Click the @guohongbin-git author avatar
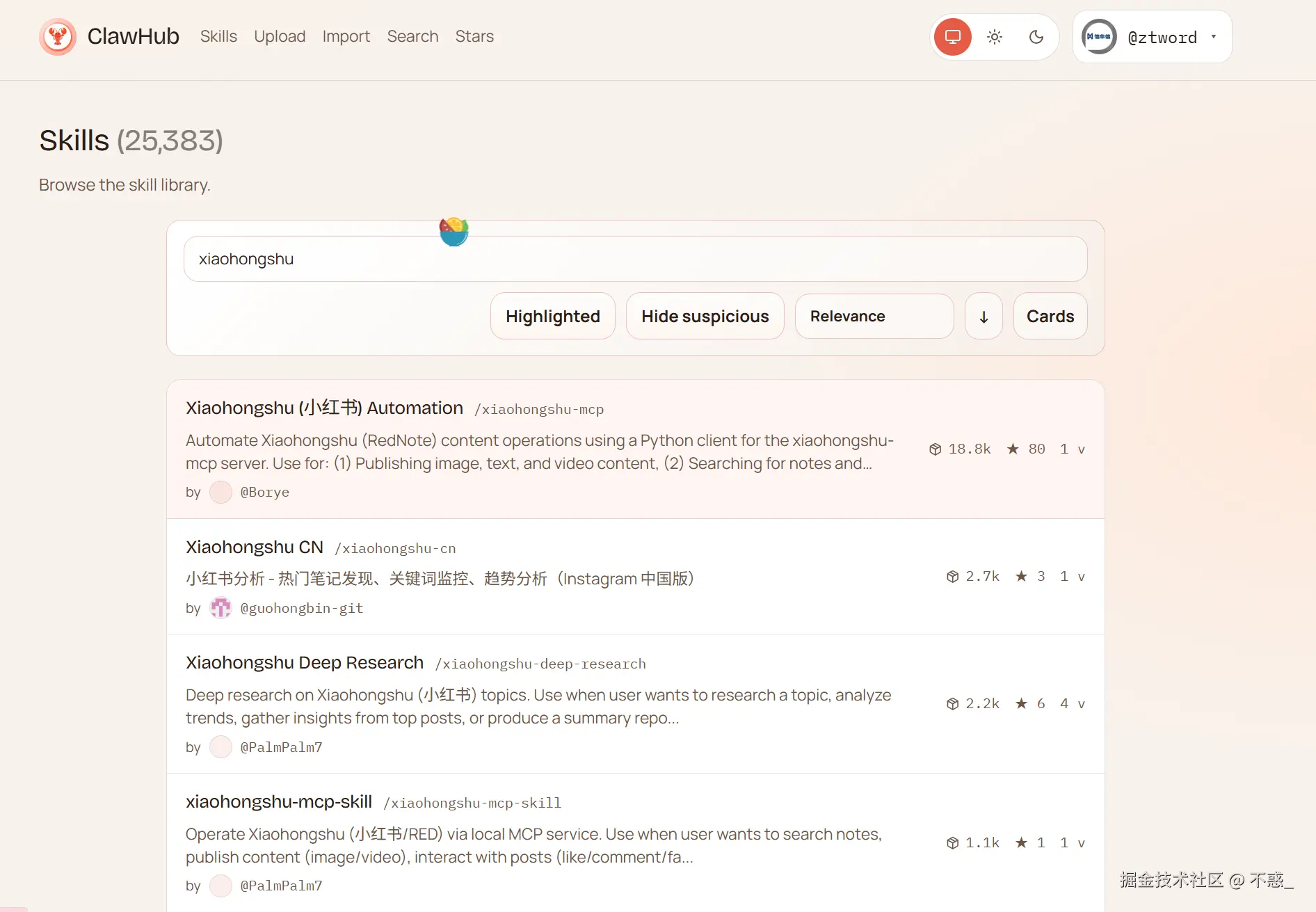This screenshot has width=1316, height=912. tap(220, 608)
